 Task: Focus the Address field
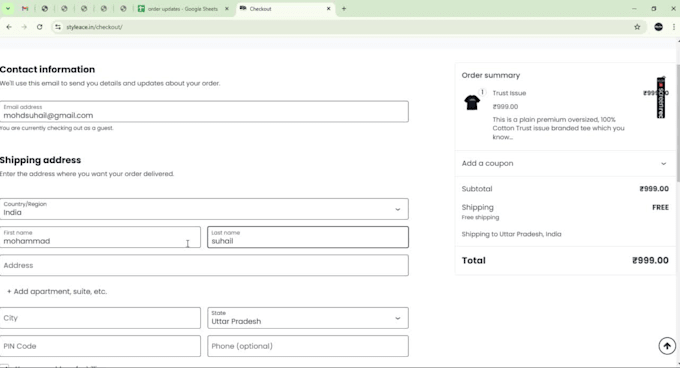point(204,265)
